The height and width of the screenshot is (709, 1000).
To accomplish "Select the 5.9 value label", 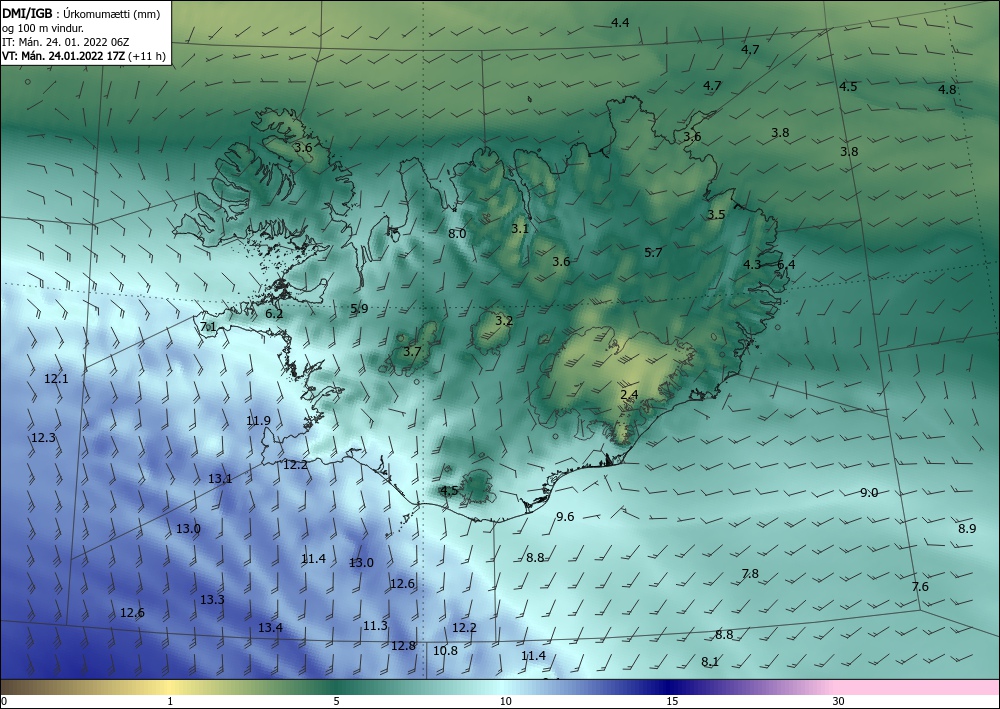I will [x=359, y=309].
